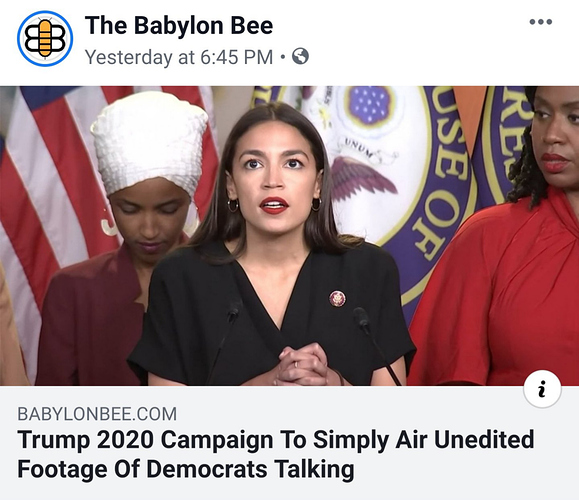Image resolution: width=579 pixels, height=500 pixels.
Task: Click the 'Yesterday at 6:45 PM' timestamp
Action: point(179,57)
